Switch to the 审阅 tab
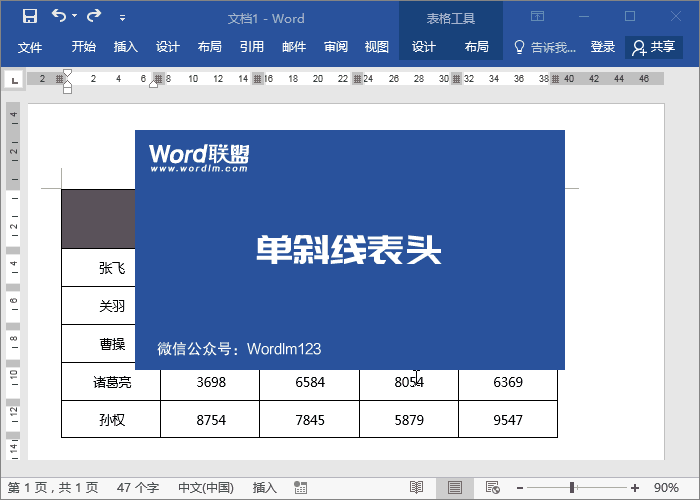Screen dimensions: 700x500 (x=336, y=47)
